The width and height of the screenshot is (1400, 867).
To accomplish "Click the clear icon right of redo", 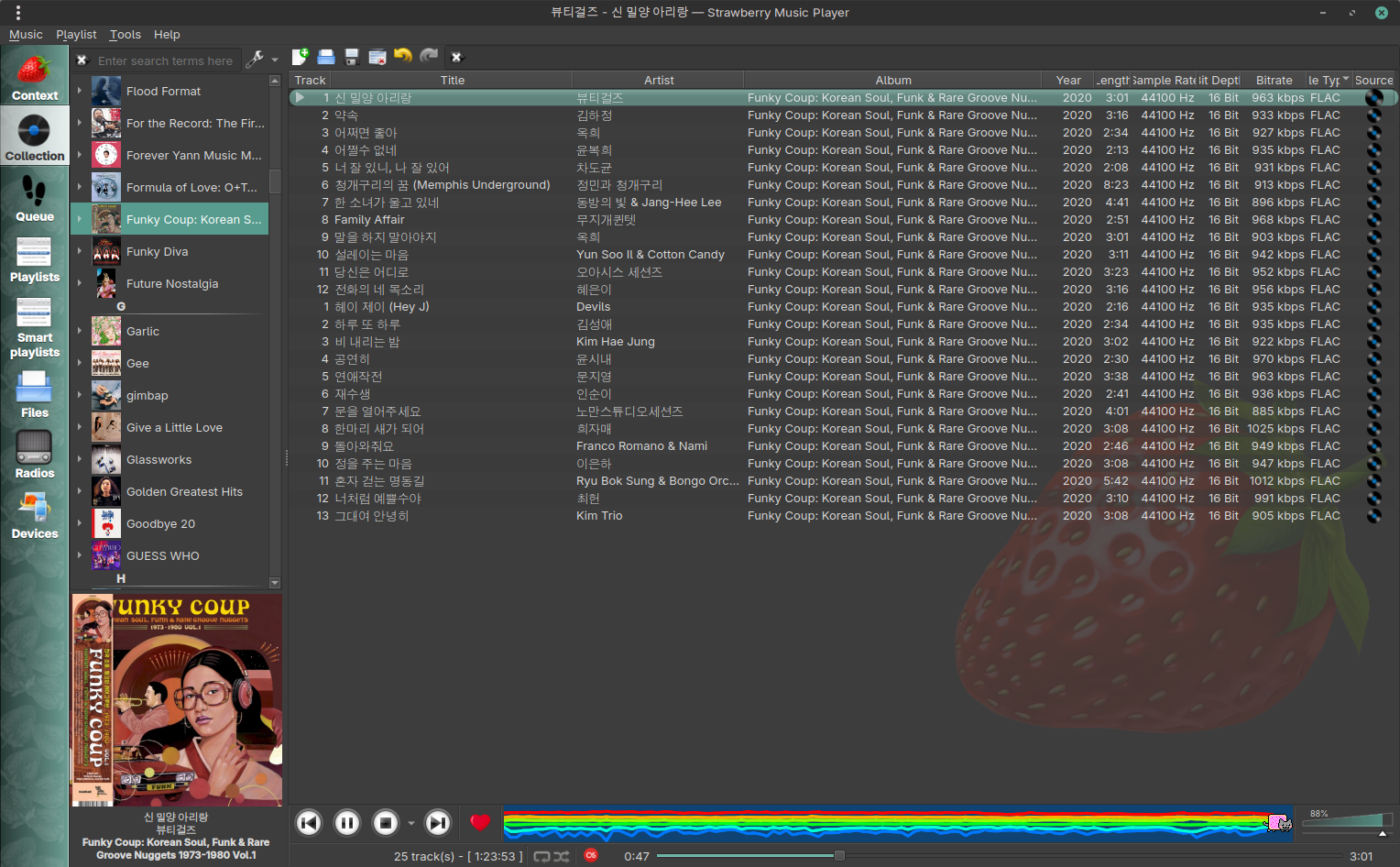I will (456, 57).
